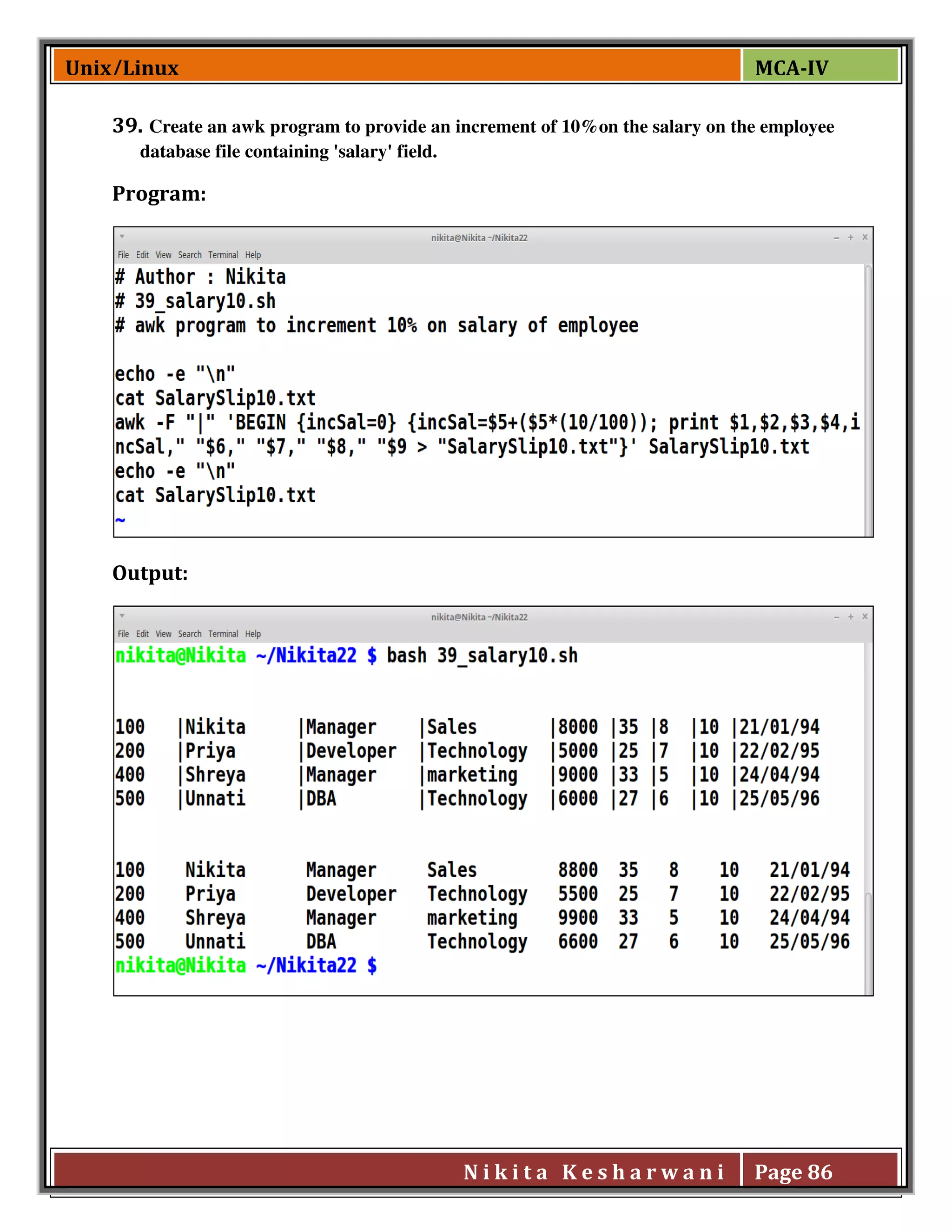Viewport: 952px width, 1232px height.
Task: Click the Unix/Linux header banner
Action: click(397, 66)
